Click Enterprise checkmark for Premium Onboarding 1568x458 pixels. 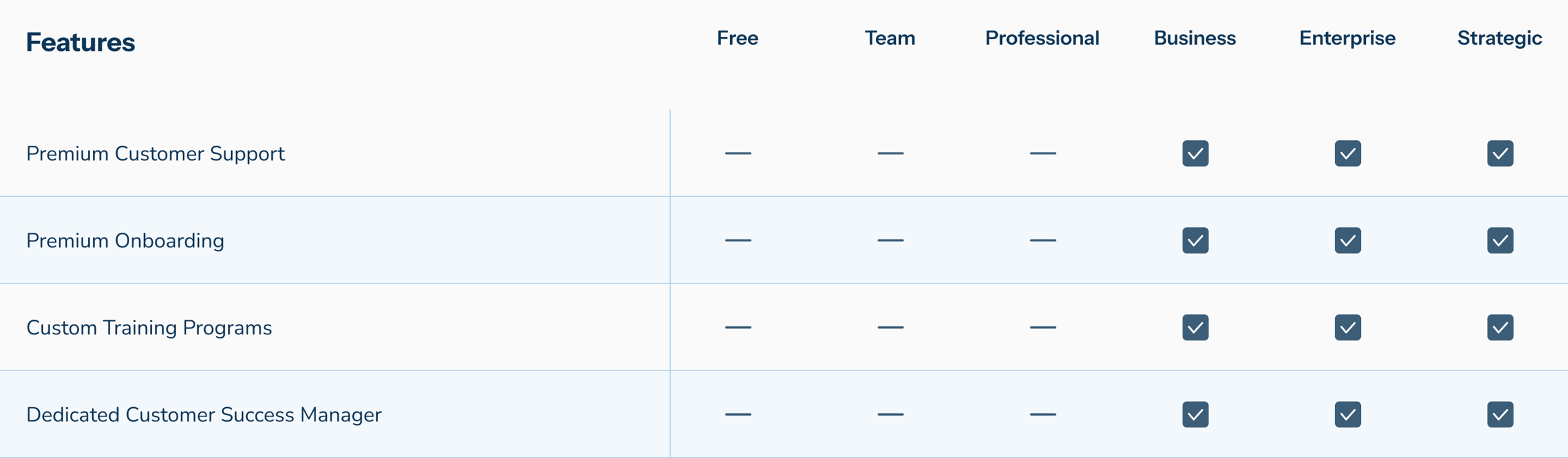(x=1347, y=241)
